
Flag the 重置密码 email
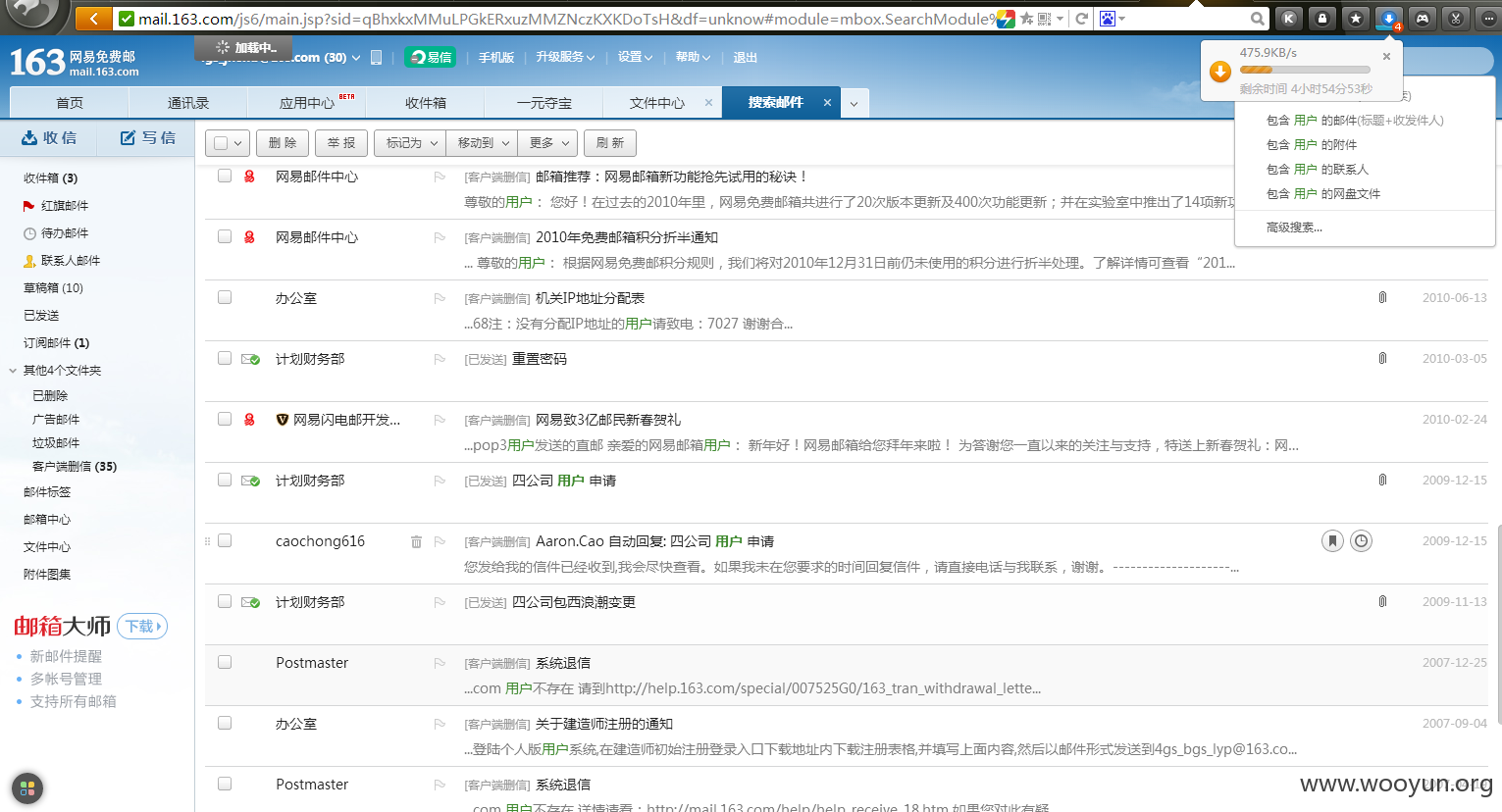440,359
